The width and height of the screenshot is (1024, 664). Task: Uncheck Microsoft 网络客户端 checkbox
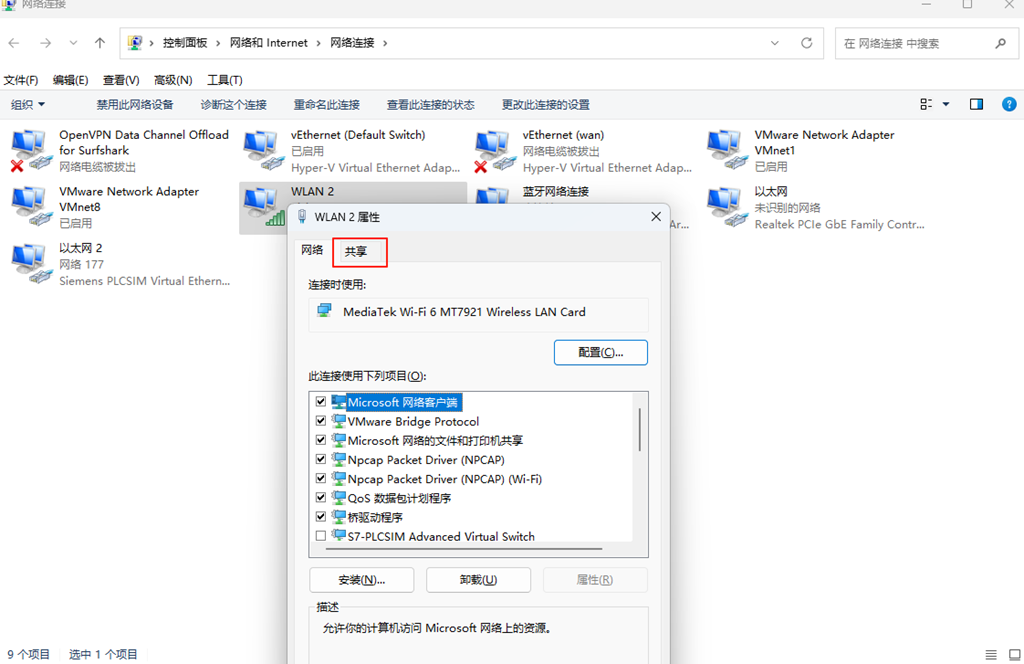point(321,402)
